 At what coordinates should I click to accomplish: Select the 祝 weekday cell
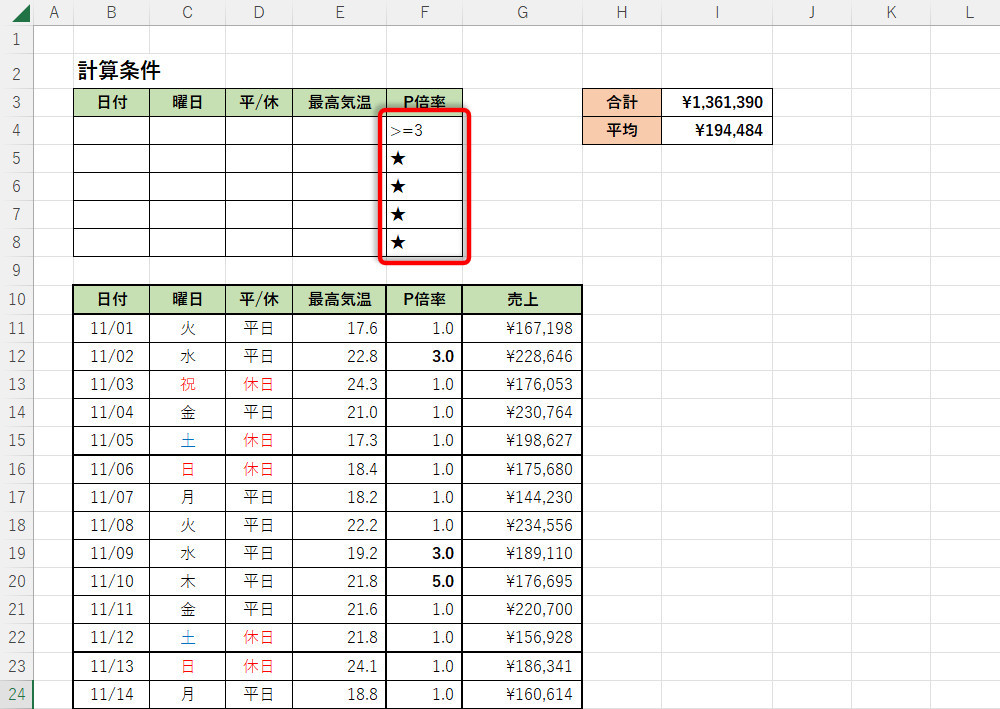click(x=187, y=384)
